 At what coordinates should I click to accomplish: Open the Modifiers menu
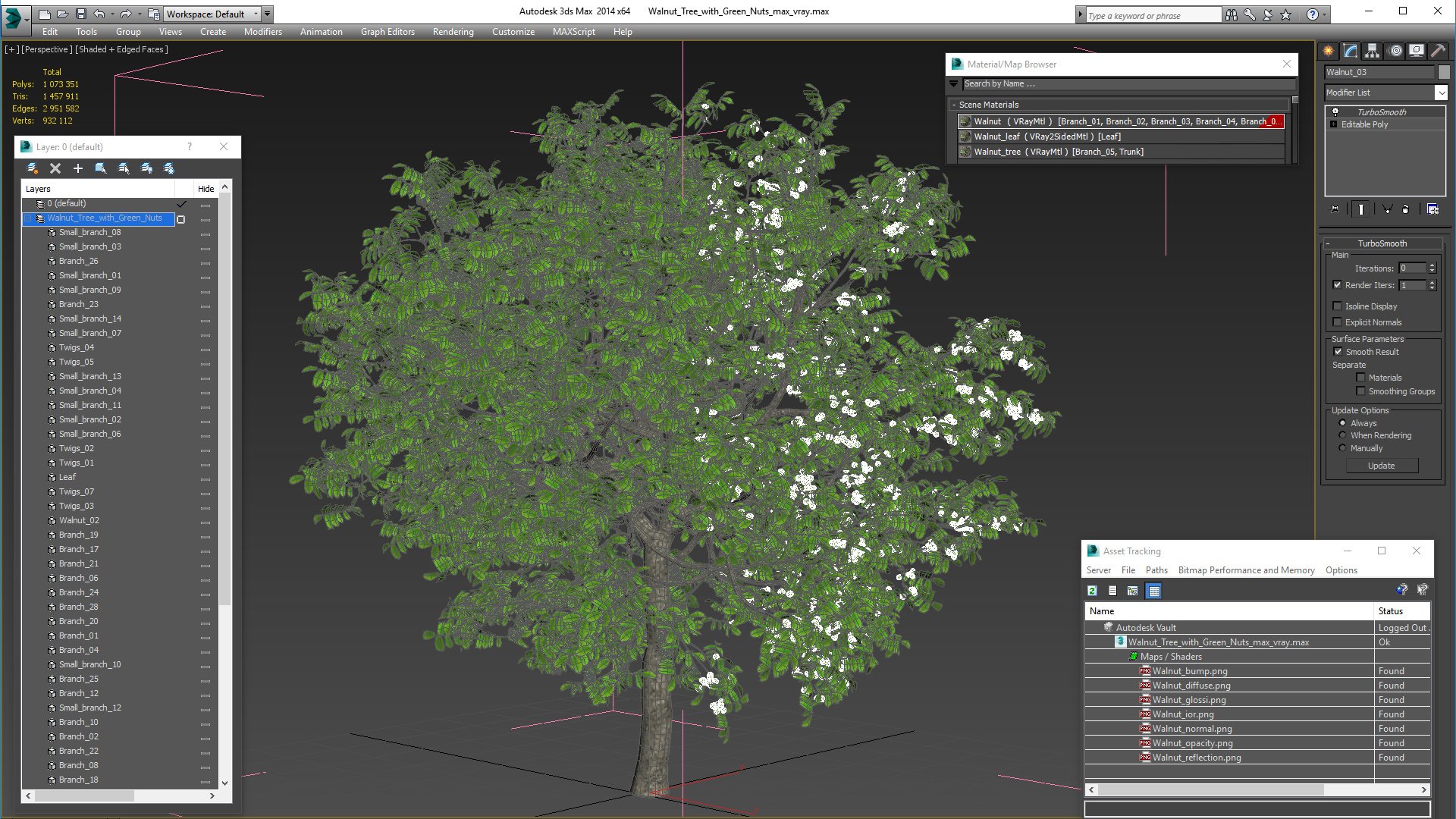coord(262,32)
